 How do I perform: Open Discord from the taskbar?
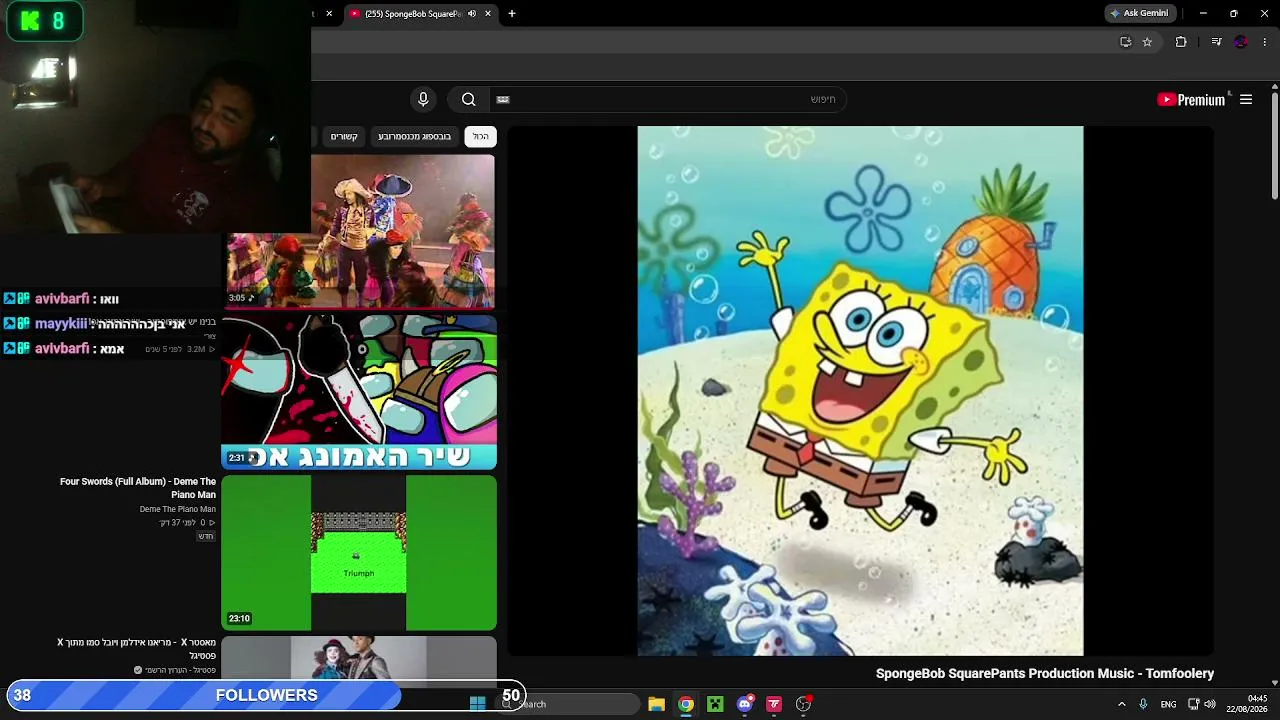click(745, 704)
